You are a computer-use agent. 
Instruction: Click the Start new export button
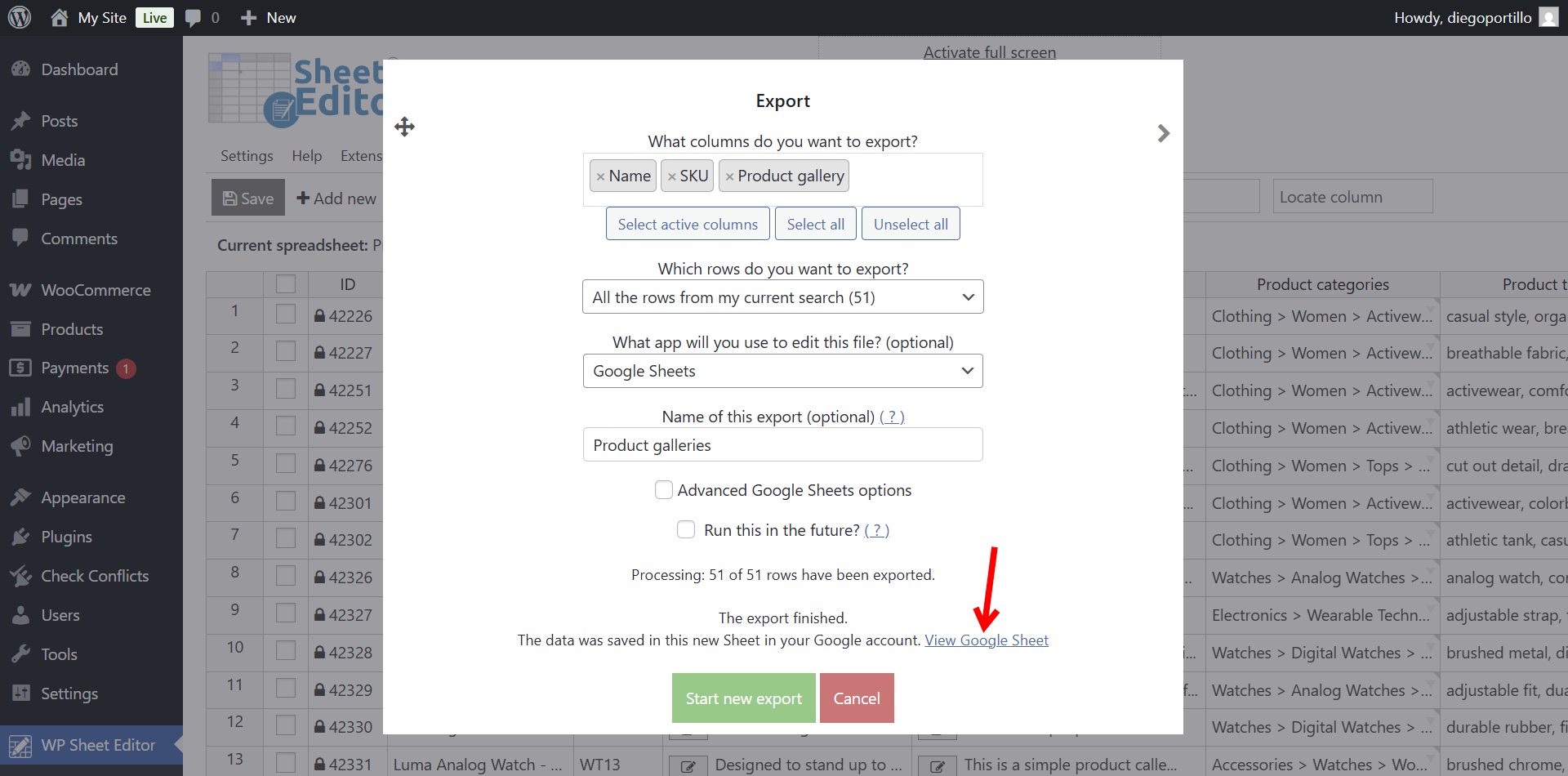click(743, 698)
